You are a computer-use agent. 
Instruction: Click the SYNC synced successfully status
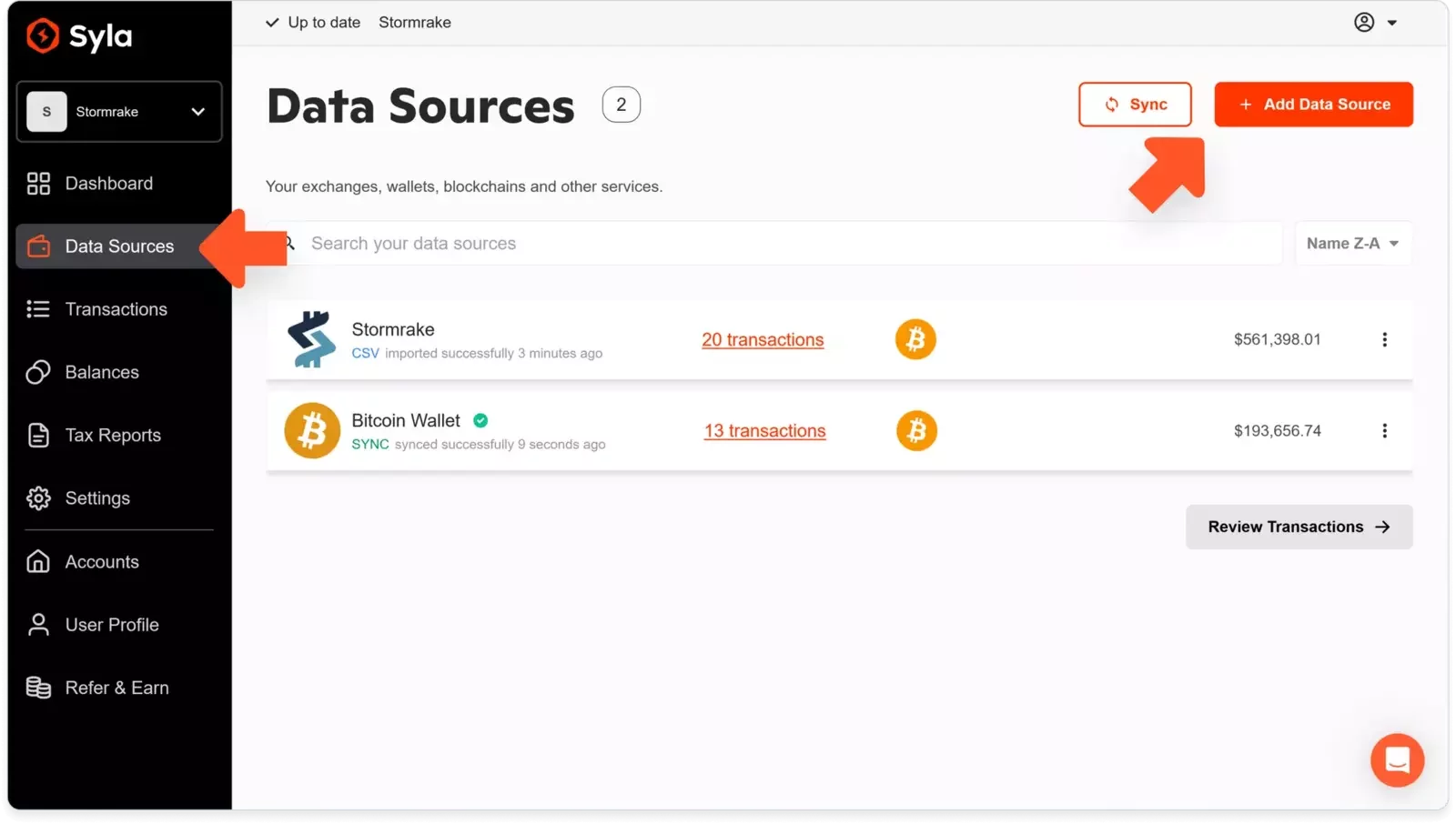coord(479,445)
